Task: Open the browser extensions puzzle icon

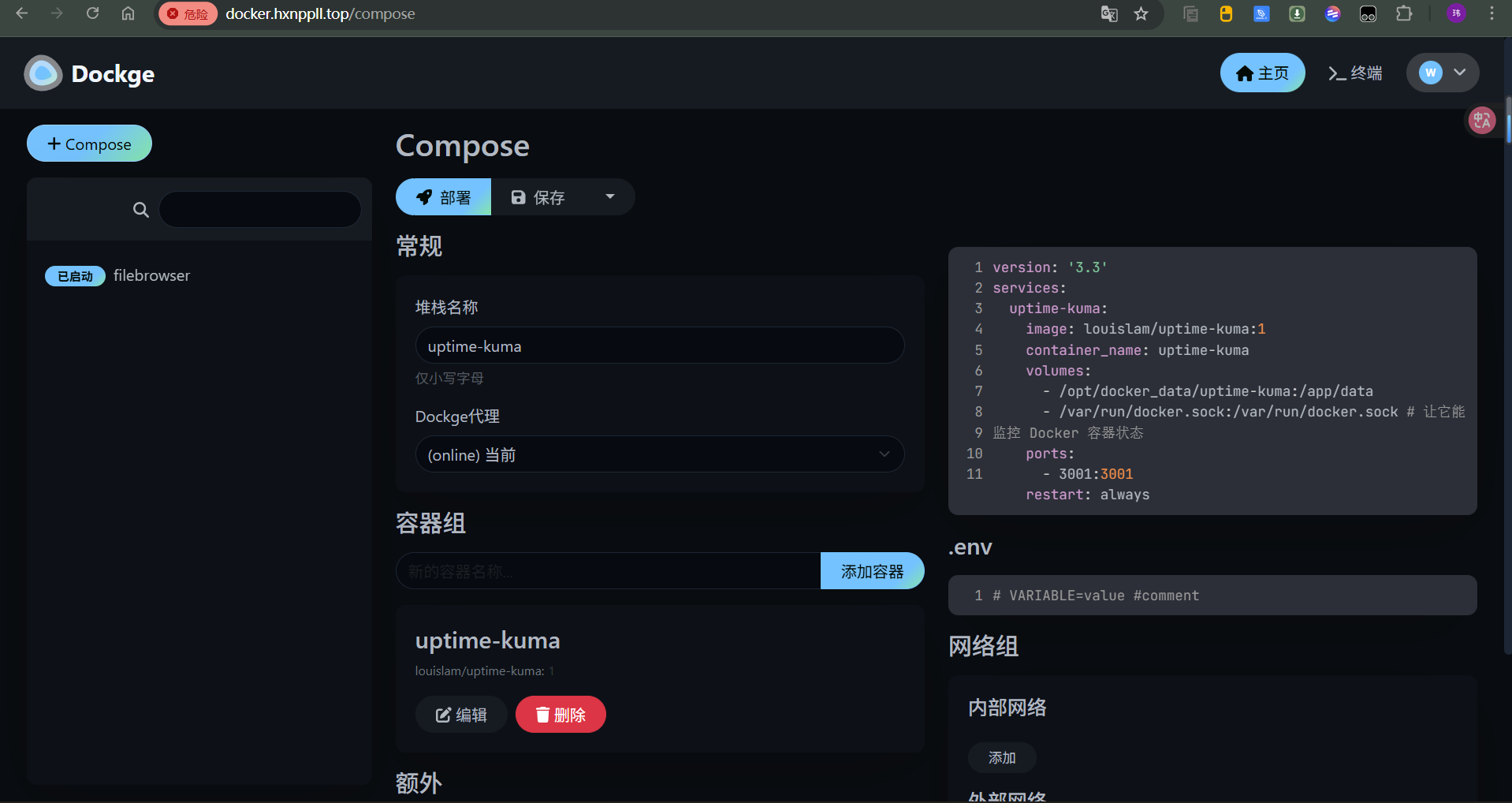Action: tap(1404, 13)
